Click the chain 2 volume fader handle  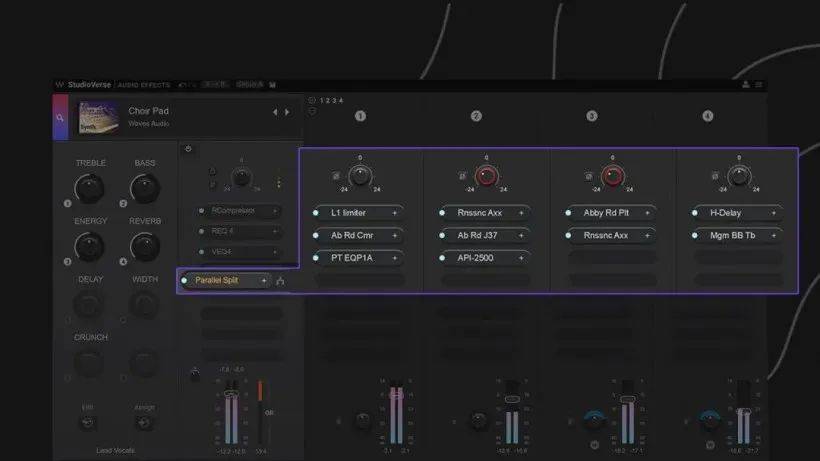coord(512,399)
